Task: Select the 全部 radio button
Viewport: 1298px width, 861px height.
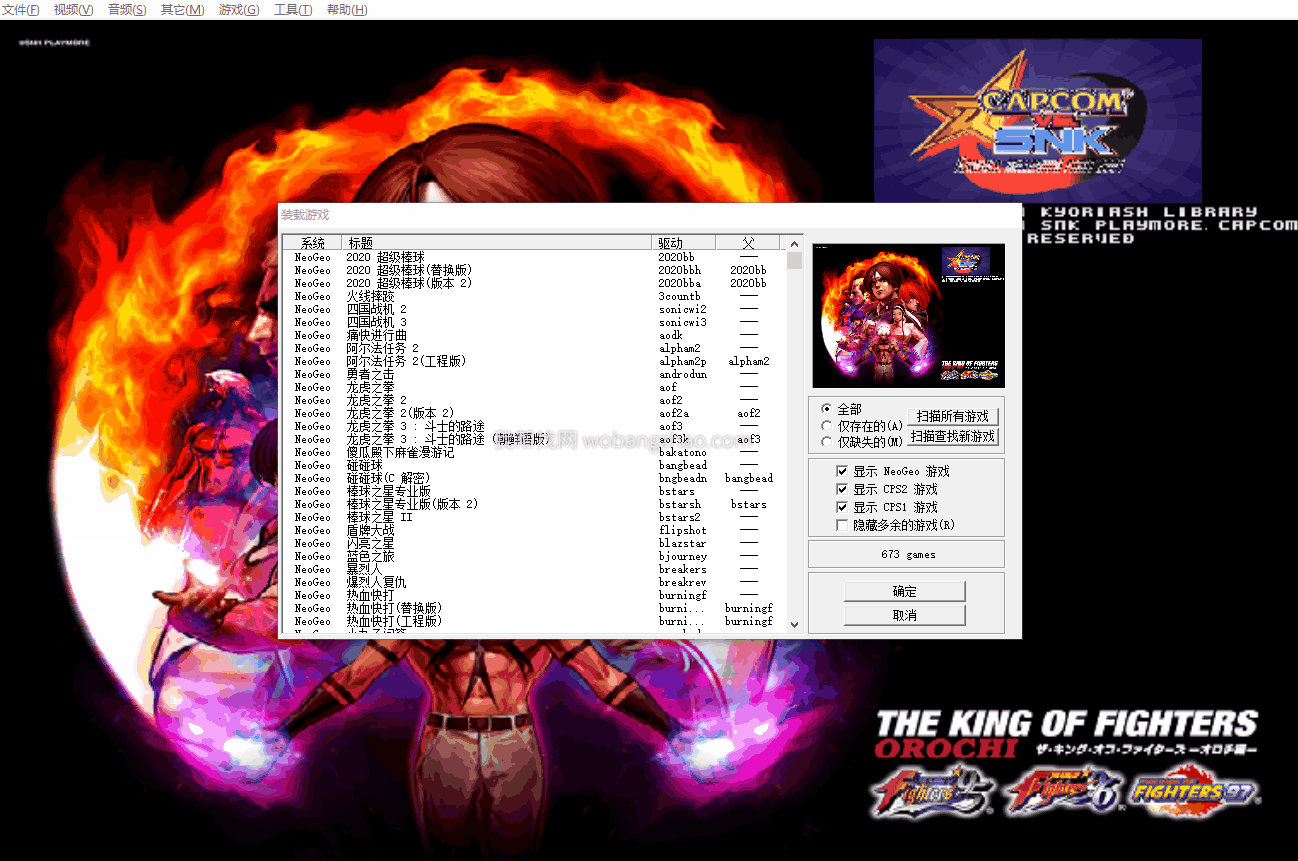Action: tap(840, 409)
